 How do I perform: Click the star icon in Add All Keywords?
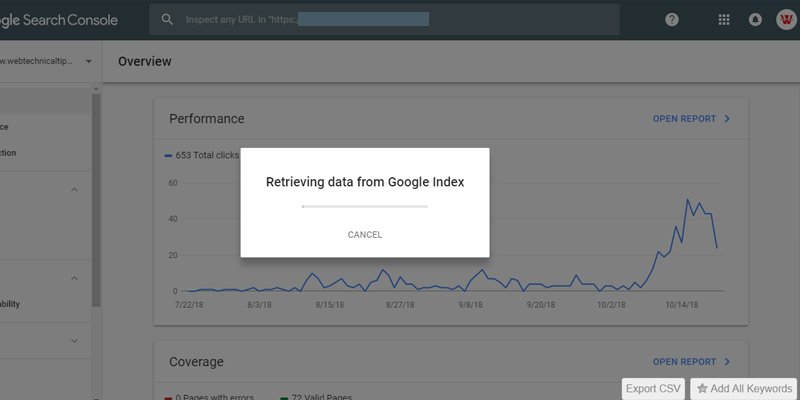(x=703, y=389)
